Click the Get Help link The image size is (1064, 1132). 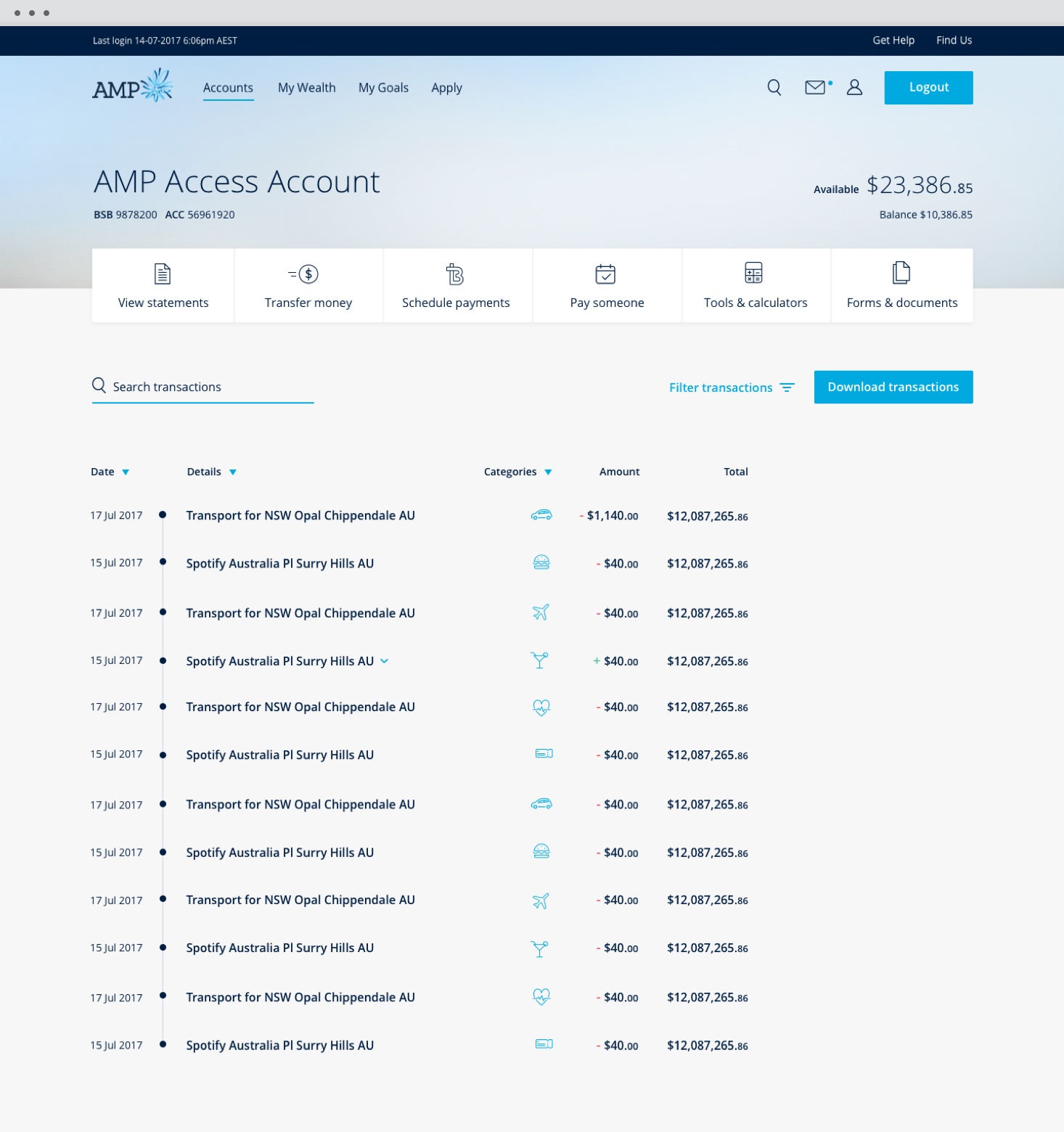[893, 41]
